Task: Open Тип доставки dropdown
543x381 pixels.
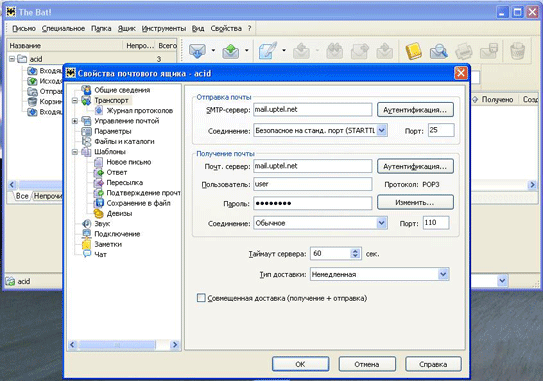Action: pyautogui.click(x=443, y=274)
